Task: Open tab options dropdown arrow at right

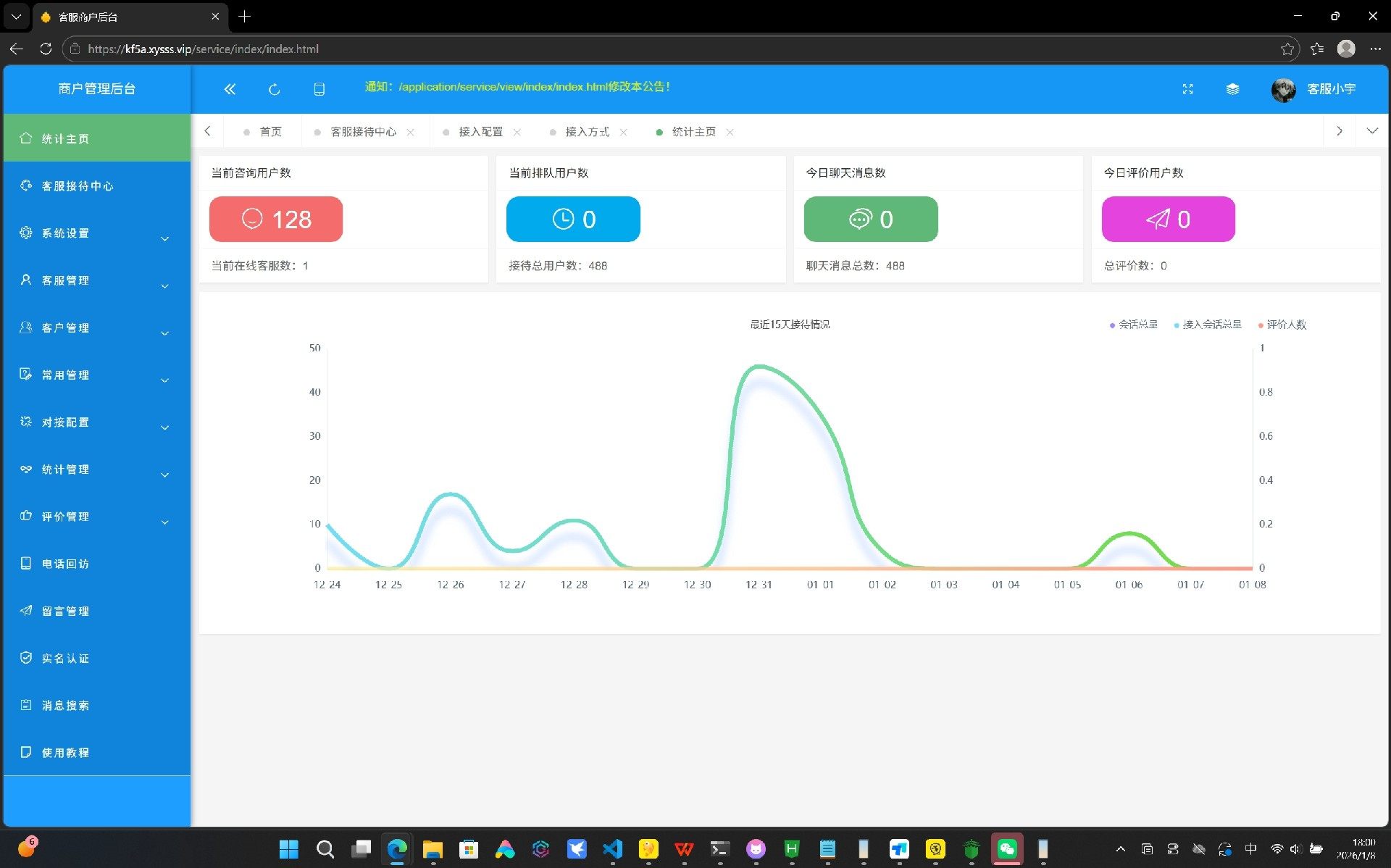Action: 1371,131
